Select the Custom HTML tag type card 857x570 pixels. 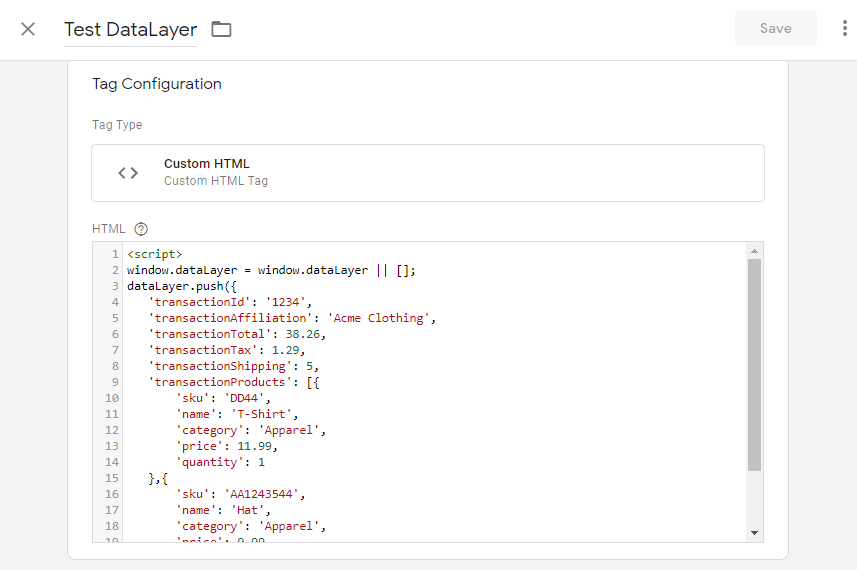[x=427, y=173]
